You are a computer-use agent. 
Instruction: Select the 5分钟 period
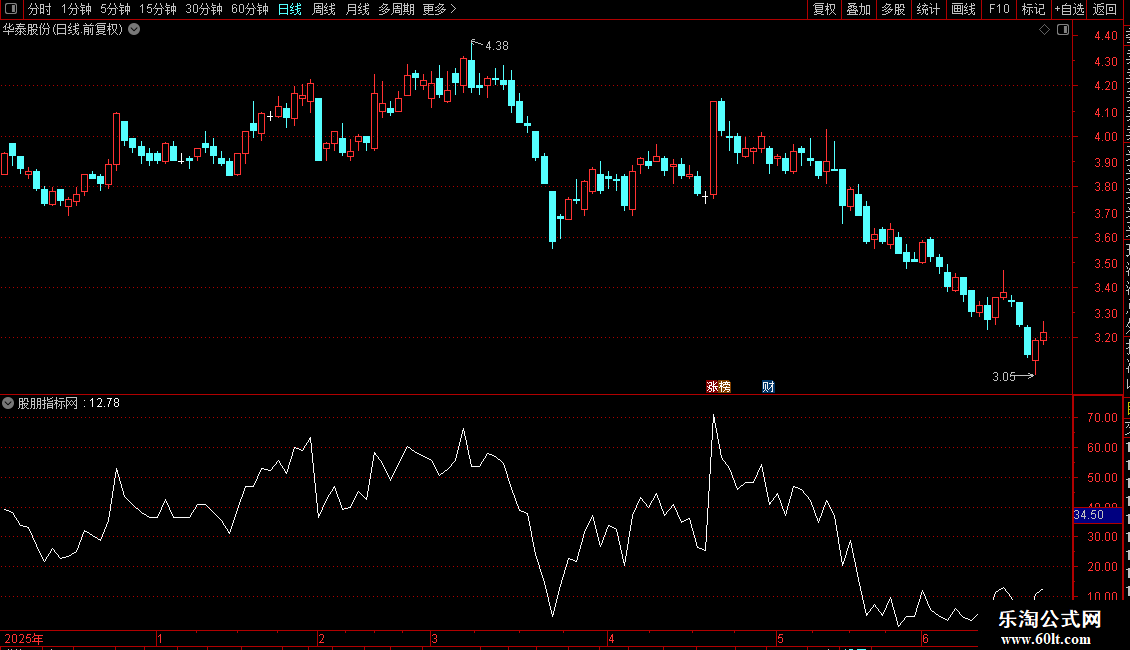[x=115, y=9]
